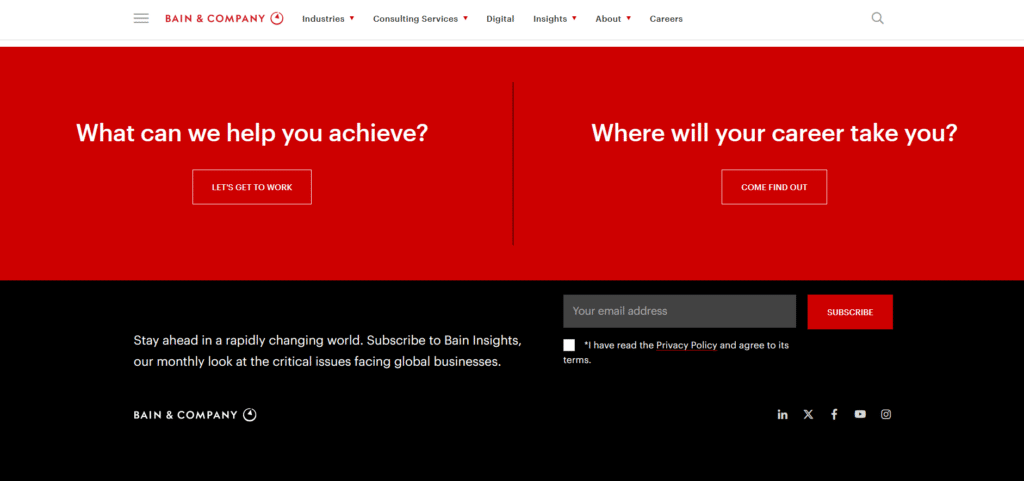Expand the Consulting Services dropdown
The height and width of the screenshot is (481, 1024).
pos(421,19)
